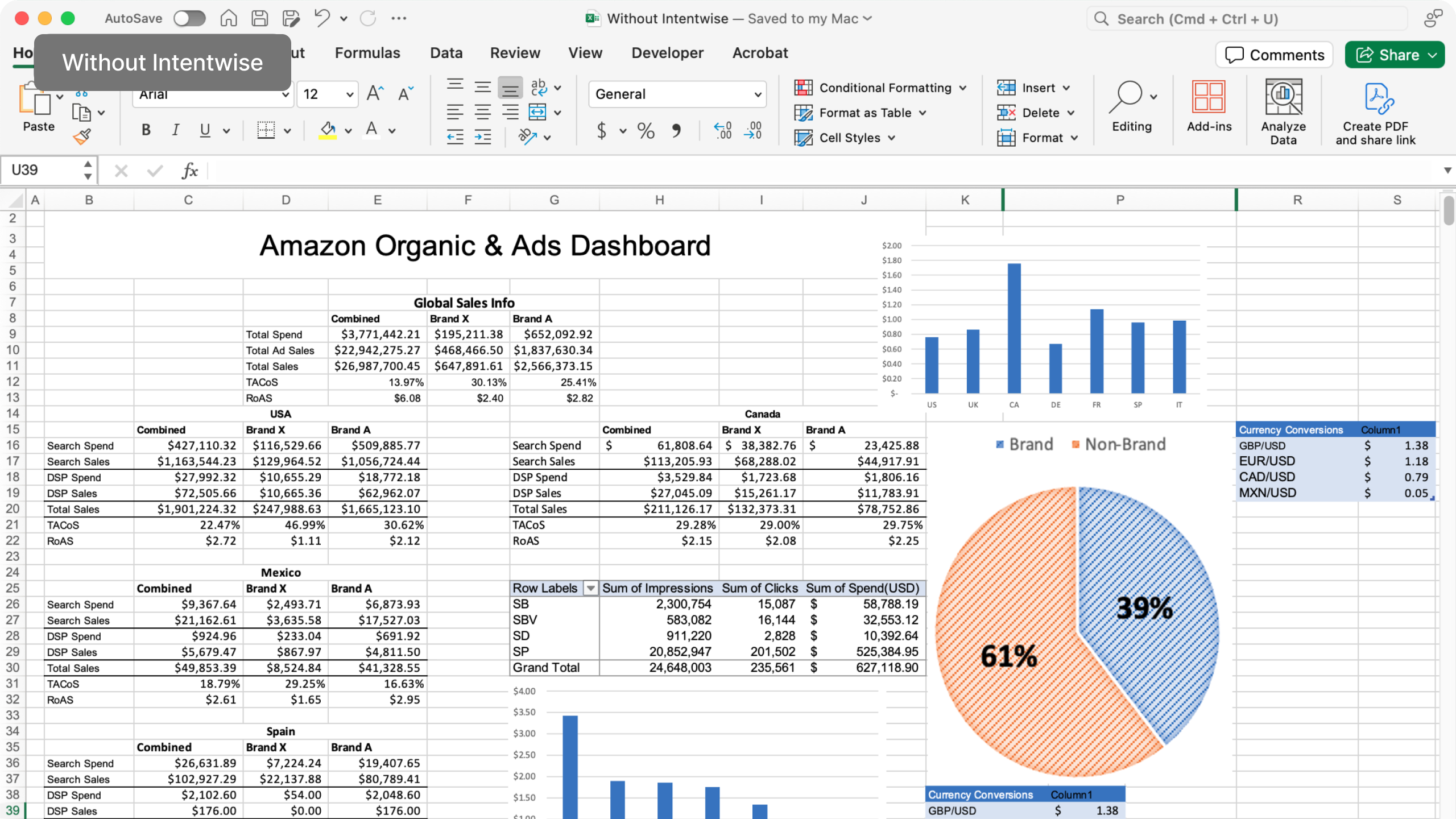The width and height of the screenshot is (1456, 819).
Task: Toggle the AutoSave switch
Action: tap(189, 19)
